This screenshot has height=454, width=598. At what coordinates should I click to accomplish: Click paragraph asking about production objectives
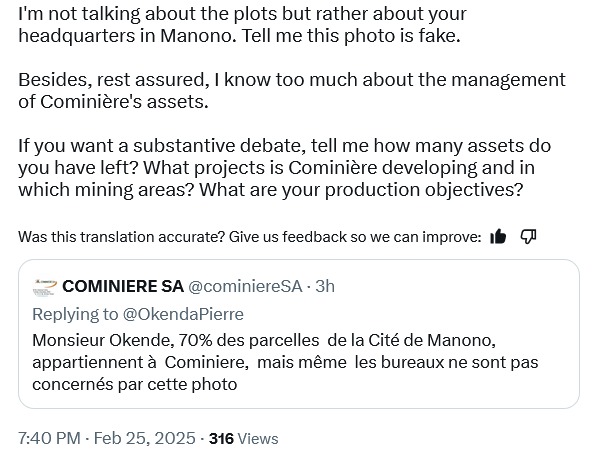[285, 167]
